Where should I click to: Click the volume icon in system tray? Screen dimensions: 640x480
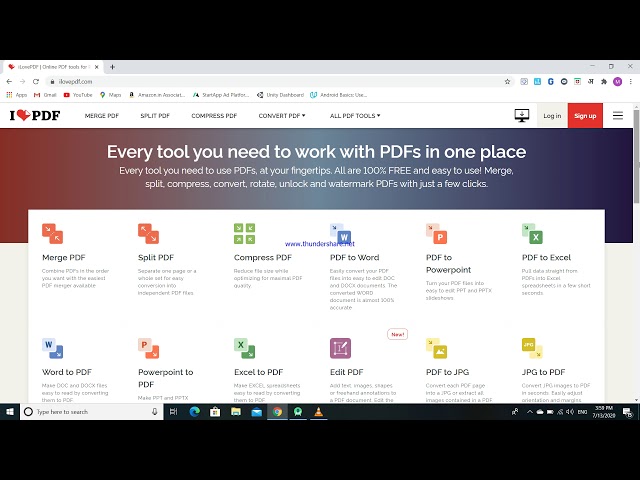pos(570,412)
